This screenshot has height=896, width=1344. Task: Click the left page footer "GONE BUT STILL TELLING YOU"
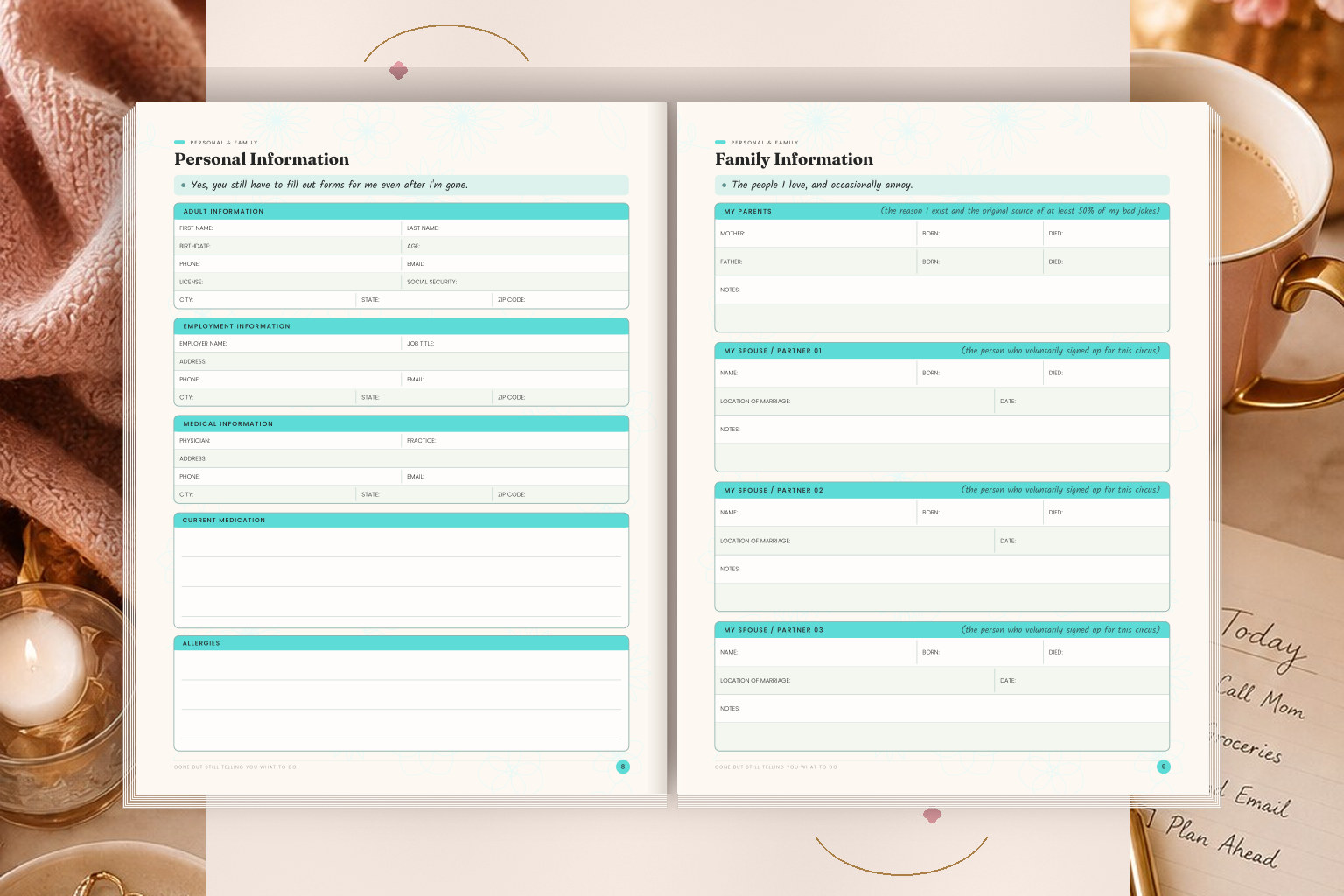[x=235, y=766]
